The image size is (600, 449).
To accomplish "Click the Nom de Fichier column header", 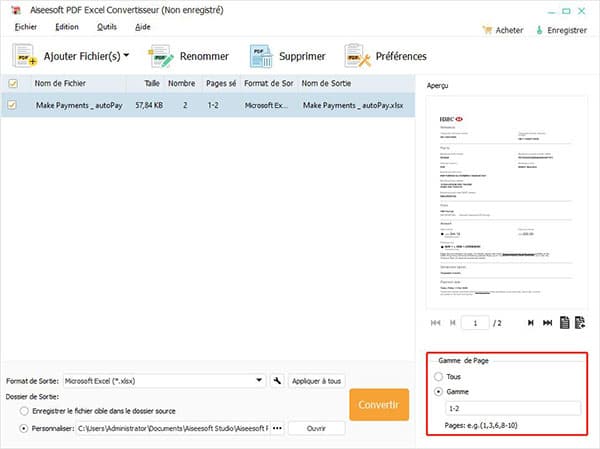I will 60,83.
